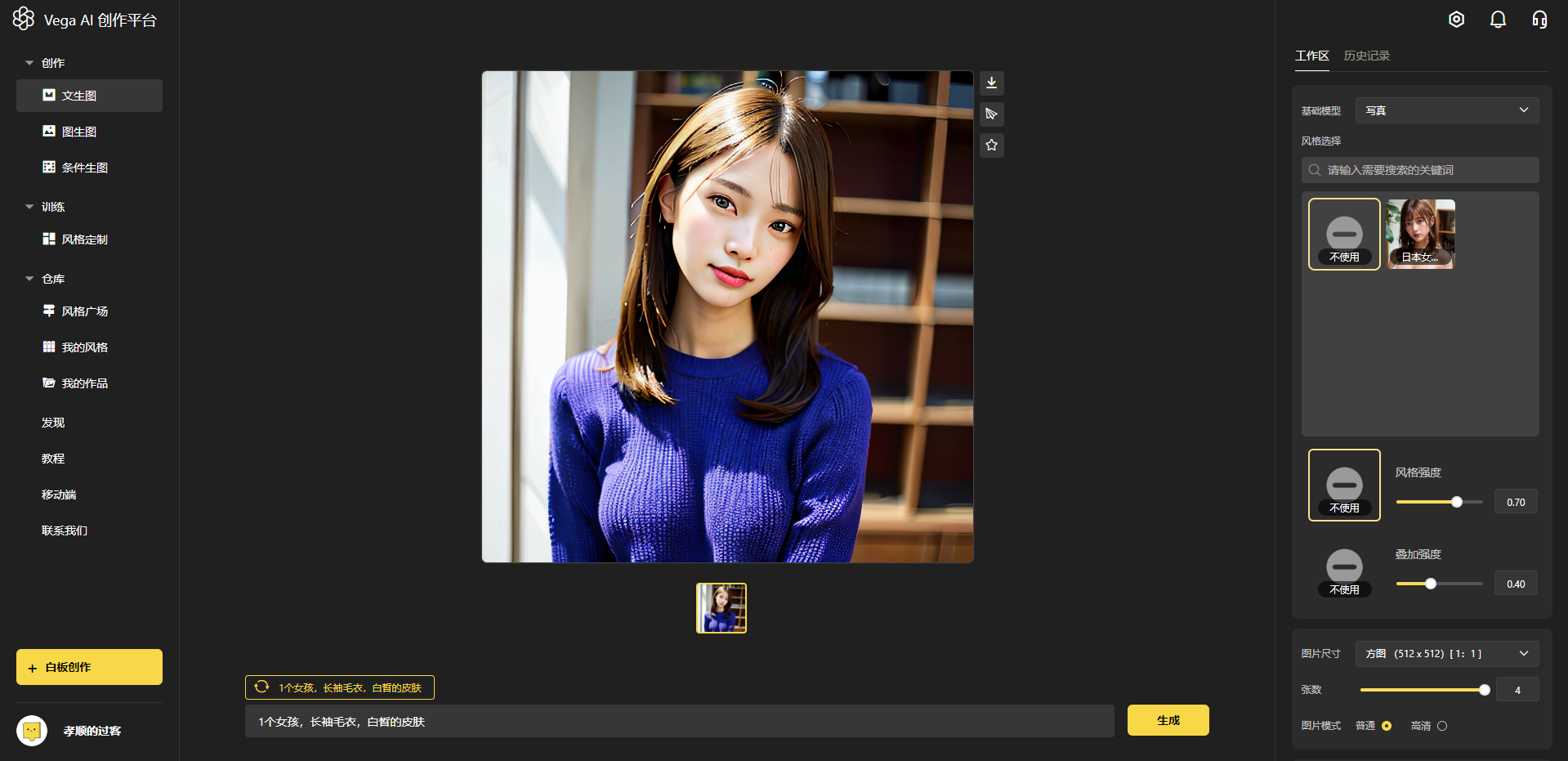Favorite the image with the star icon
1568x761 pixels.
click(x=991, y=145)
